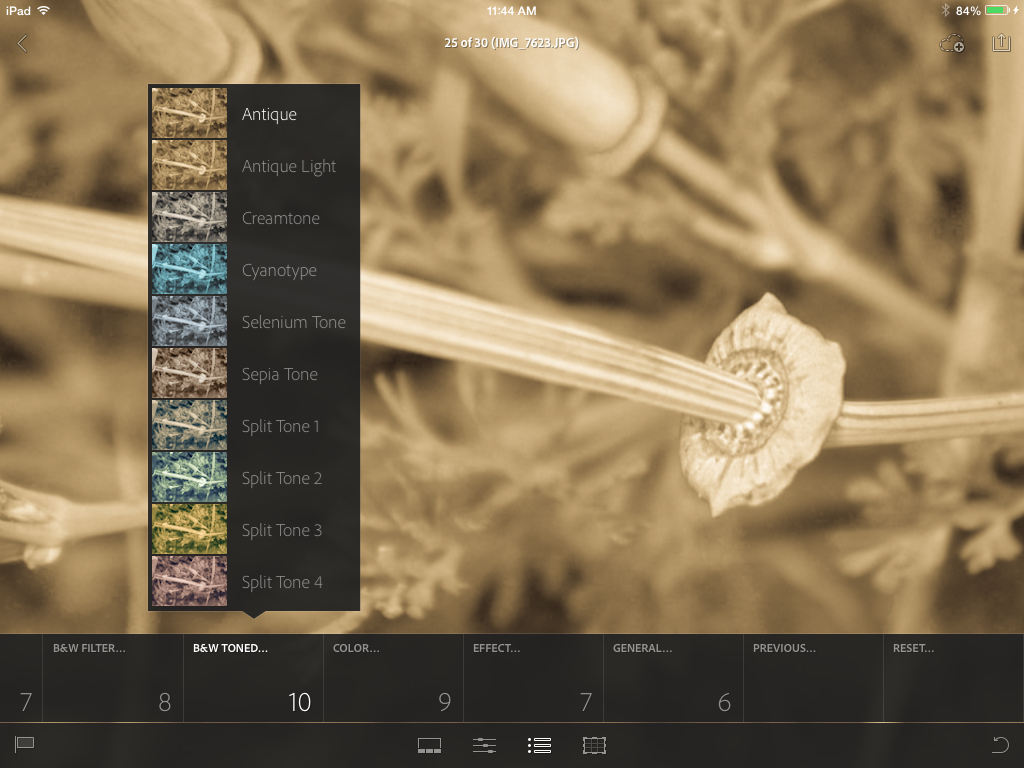Image resolution: width=1024 pixels, height=768 pixels.
Task: Tap the battery indicator in the status bar
Action: point(997,10)
